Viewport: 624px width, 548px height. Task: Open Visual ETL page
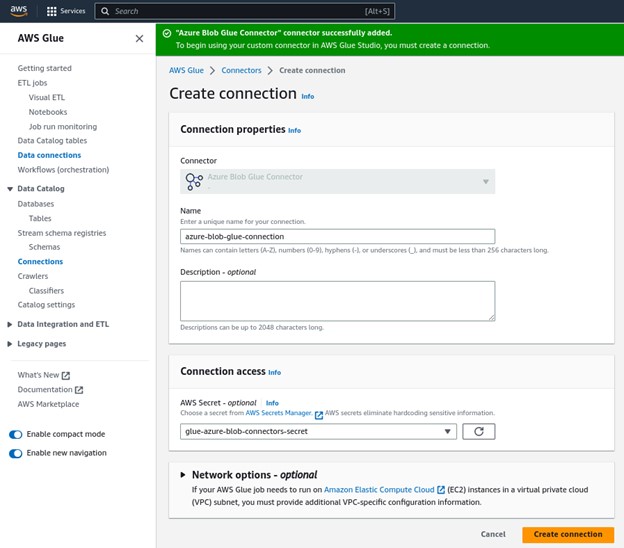(x=47, y=98)
